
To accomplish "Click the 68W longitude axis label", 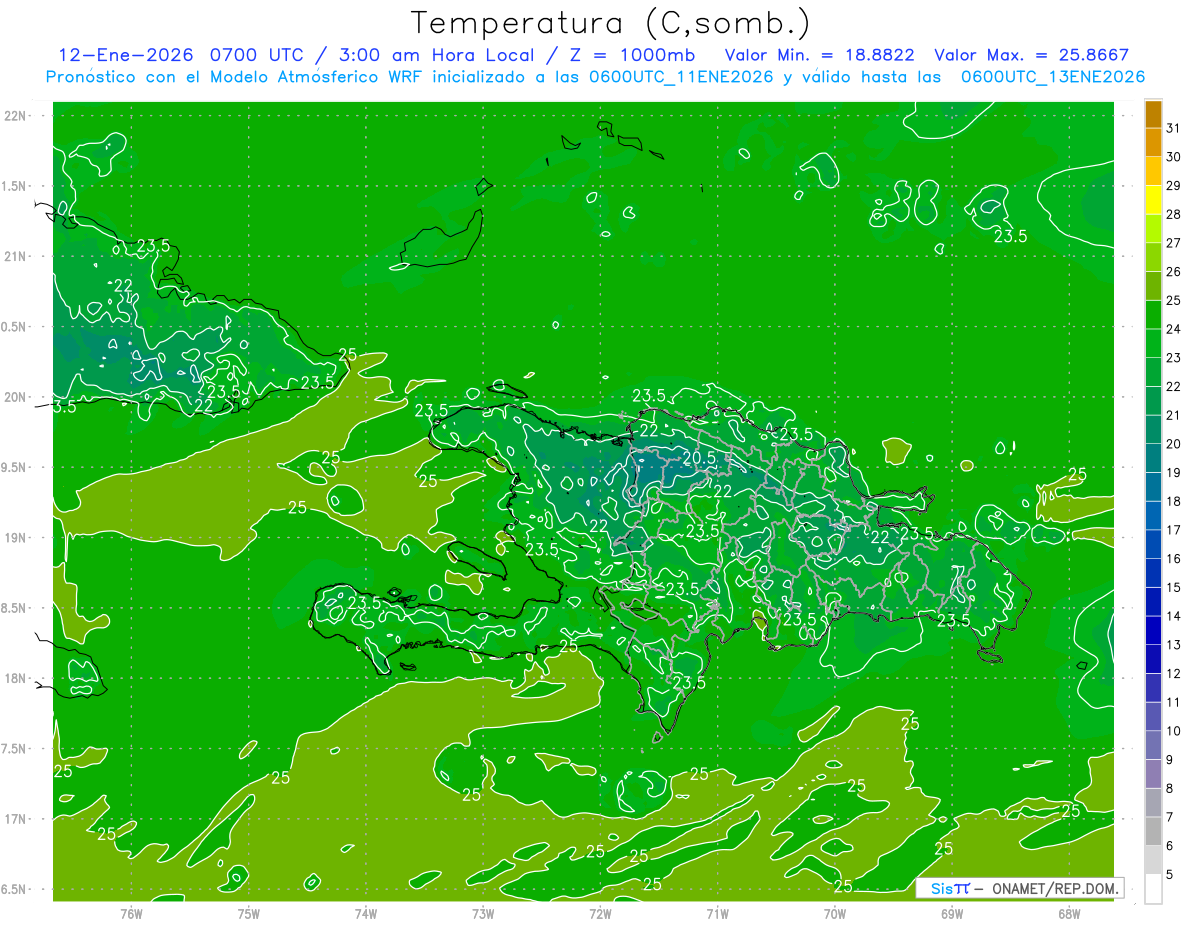I will coord(1069,914).
